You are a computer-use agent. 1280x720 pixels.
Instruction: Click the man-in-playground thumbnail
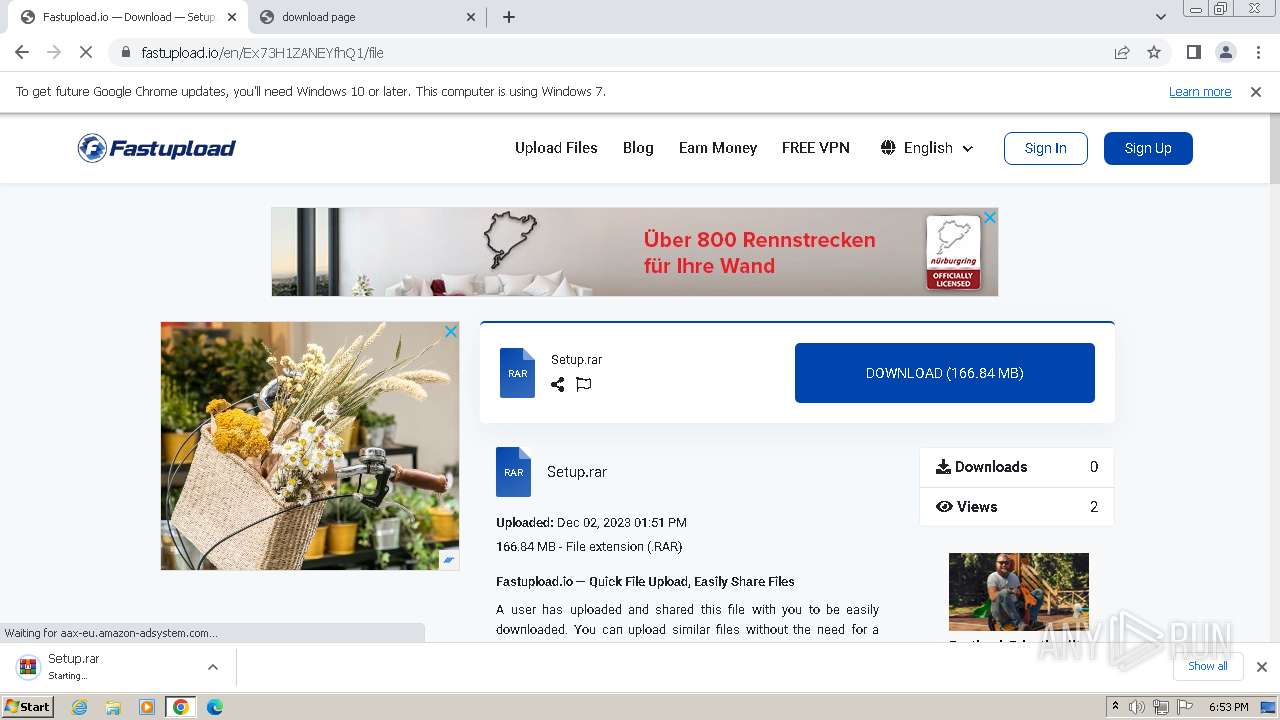1019,591
